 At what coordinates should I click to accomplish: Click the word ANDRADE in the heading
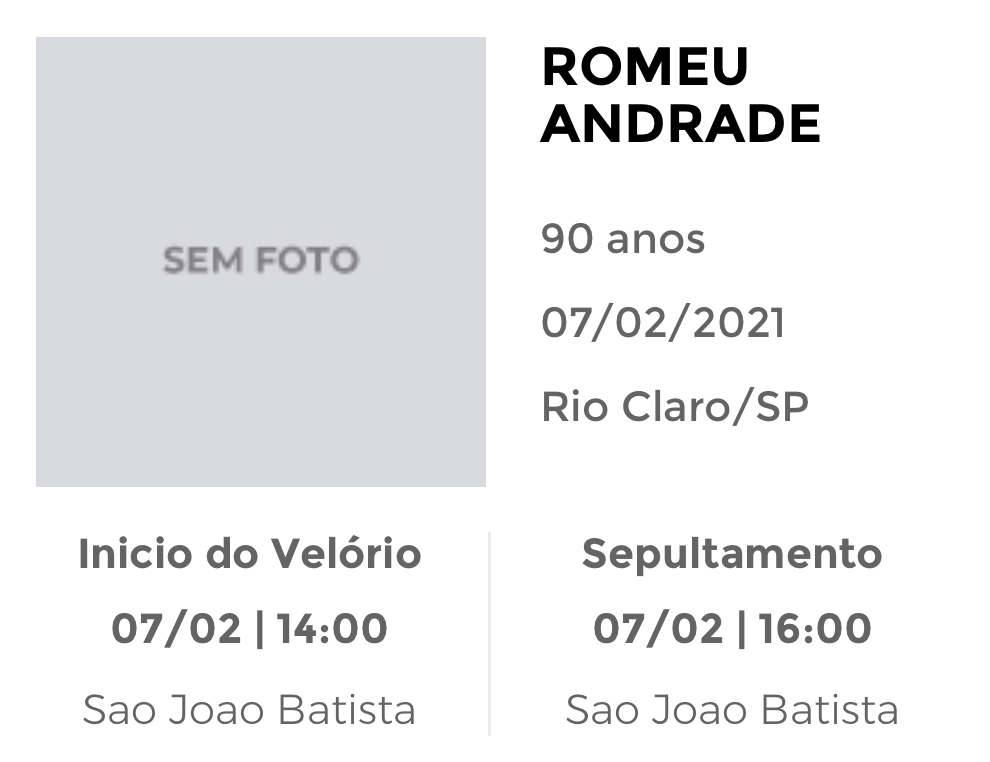click(x=680, y=124)
